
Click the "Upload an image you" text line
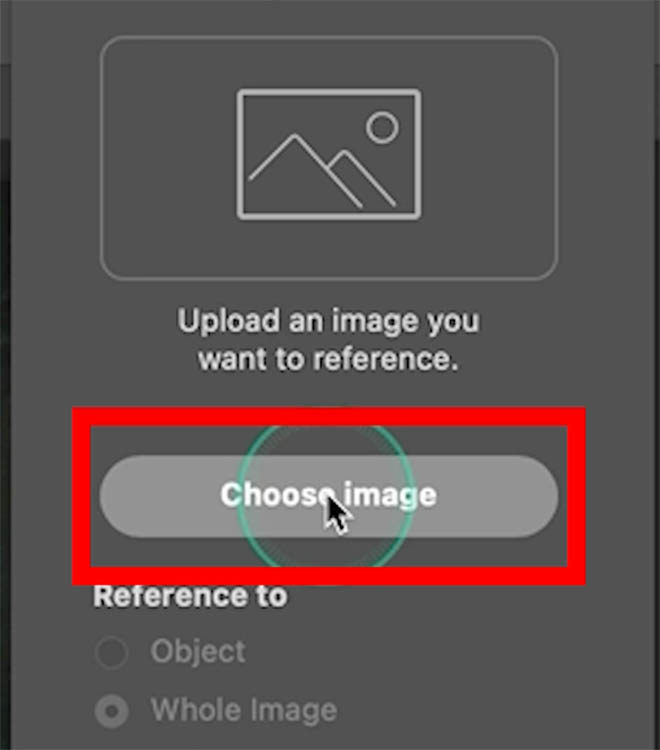pos(328,322)
